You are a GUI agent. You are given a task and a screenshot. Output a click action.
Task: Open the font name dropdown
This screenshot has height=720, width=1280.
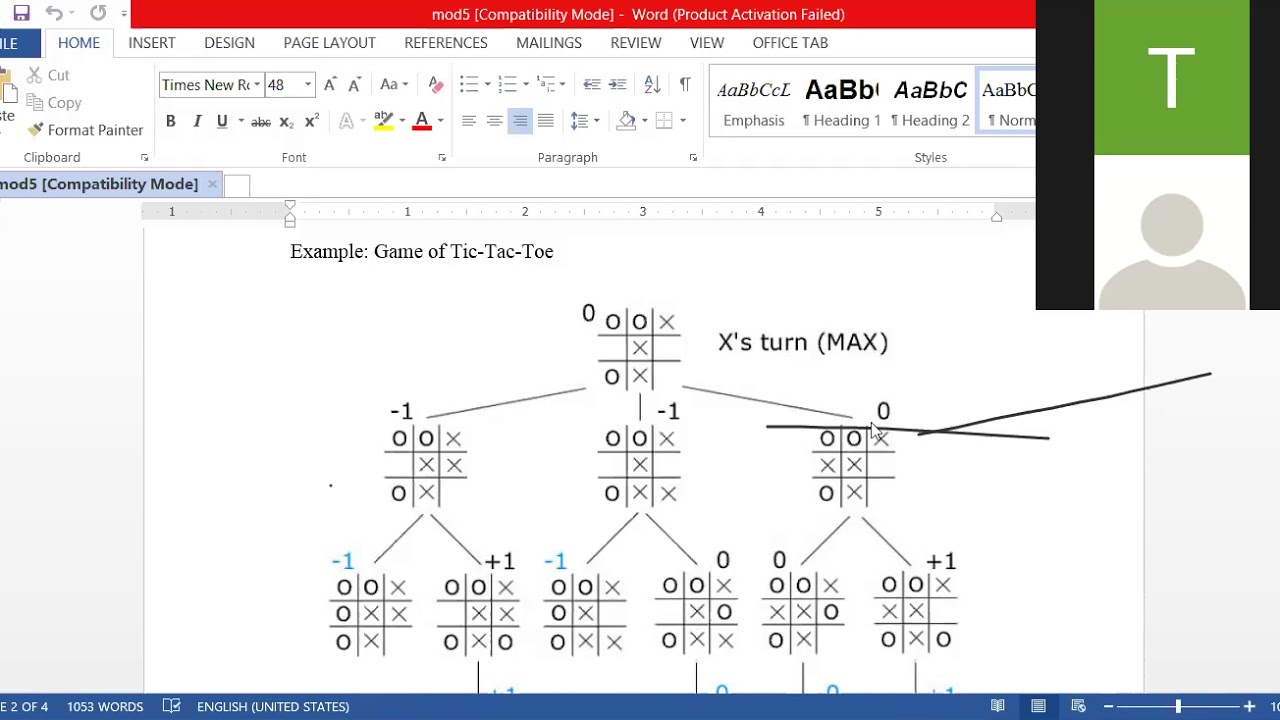click(x=256, y=85)
